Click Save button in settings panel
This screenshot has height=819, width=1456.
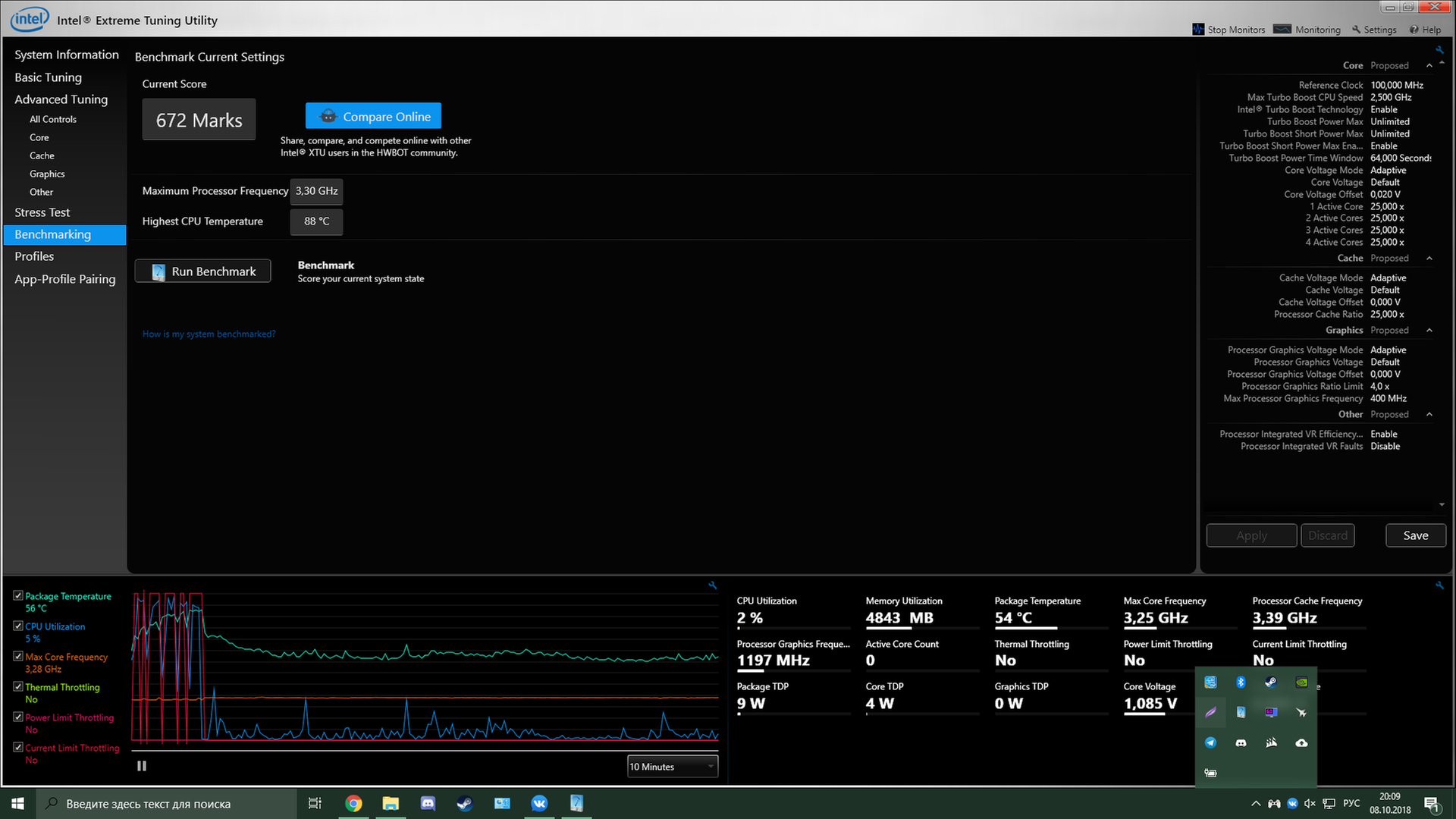tap(1415, 535)
